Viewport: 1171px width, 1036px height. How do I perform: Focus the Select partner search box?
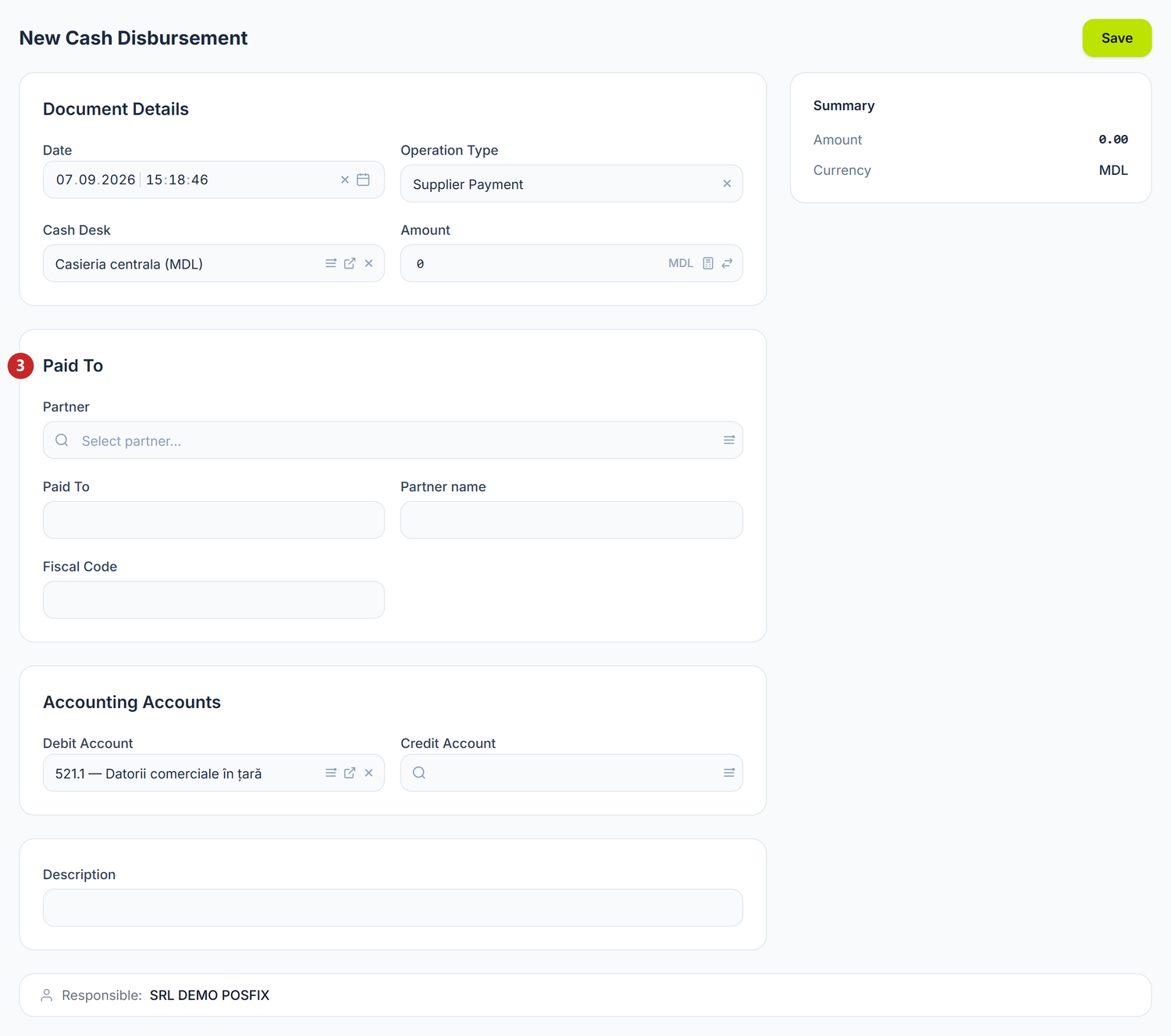[393, 440]
